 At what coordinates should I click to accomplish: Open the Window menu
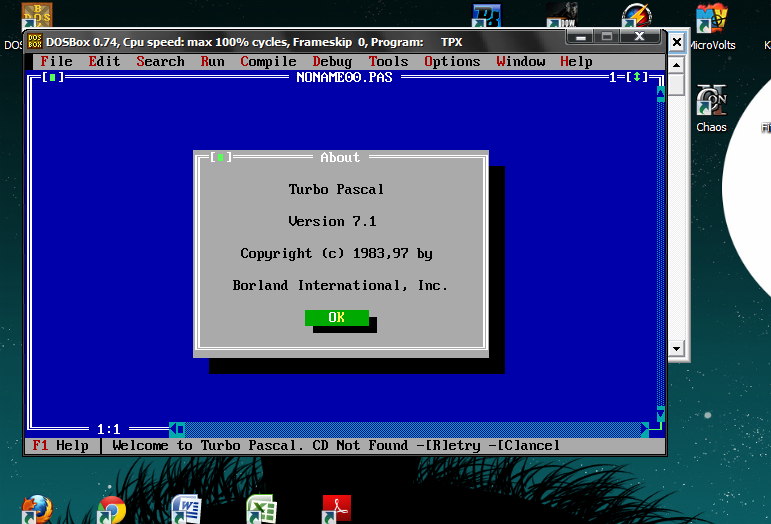tap(521, 61)
